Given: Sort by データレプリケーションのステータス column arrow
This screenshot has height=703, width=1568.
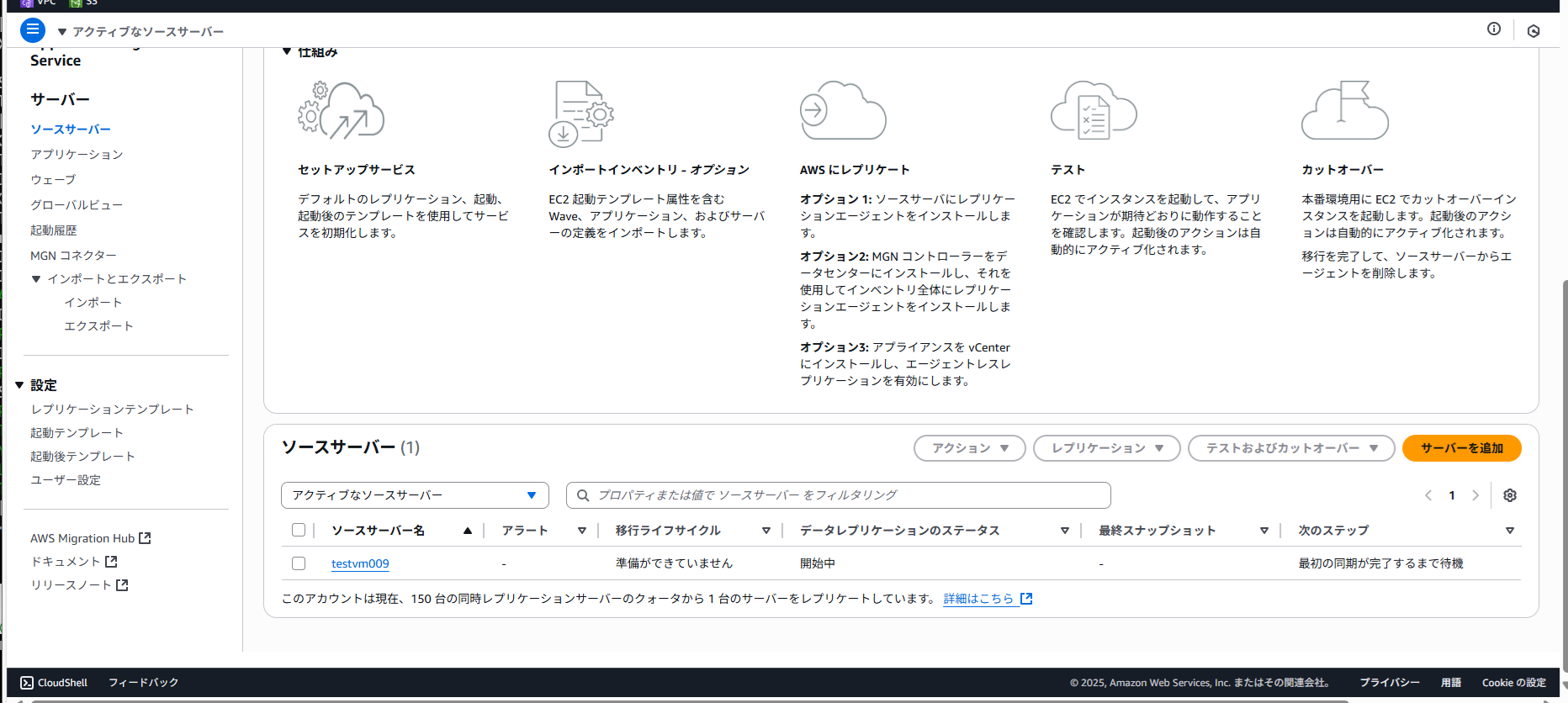Looking at the screenshot, I should pyautogui.click(x=1065, y=531).
